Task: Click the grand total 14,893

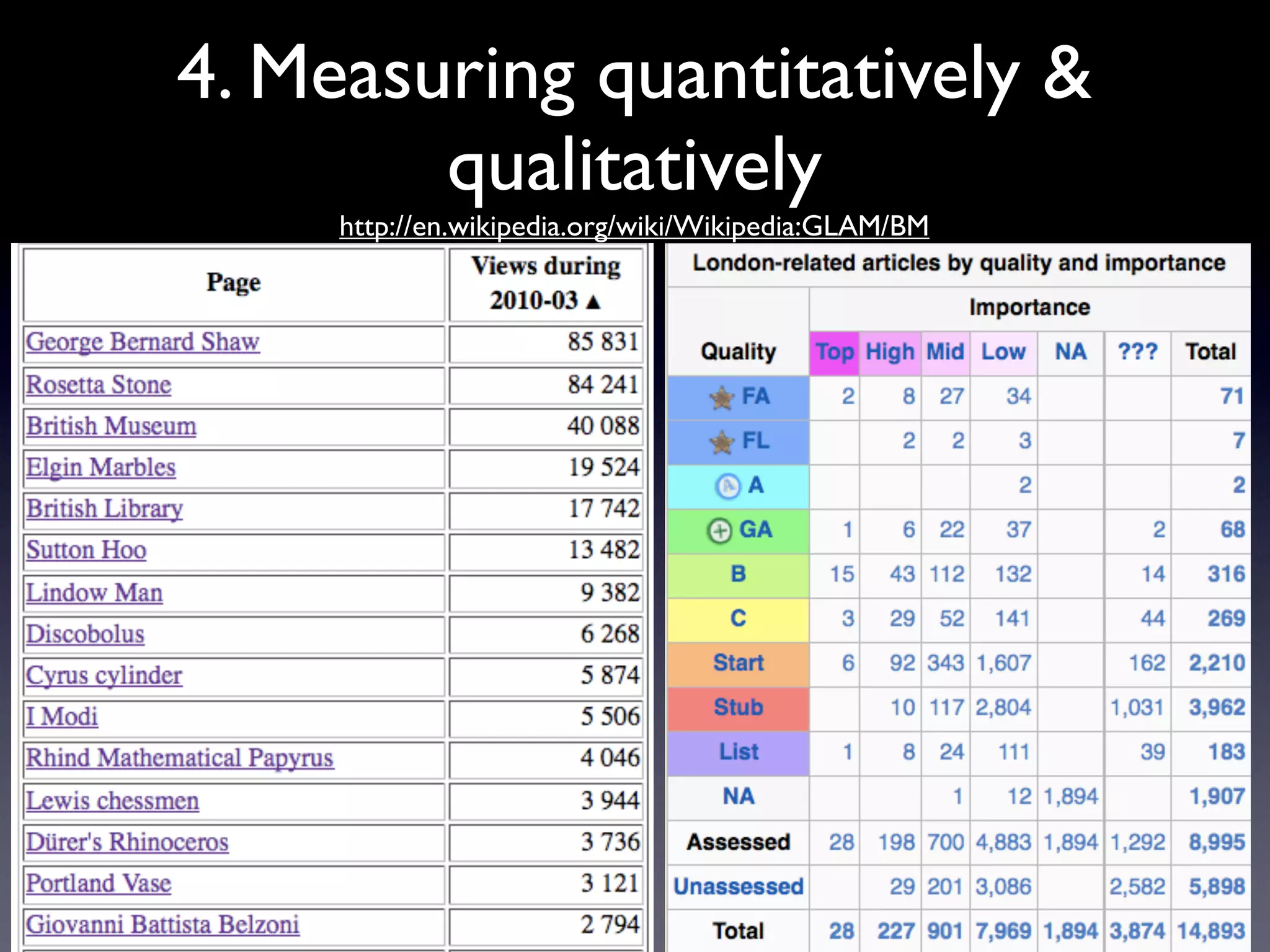Action: click(x=1211, y=931)
